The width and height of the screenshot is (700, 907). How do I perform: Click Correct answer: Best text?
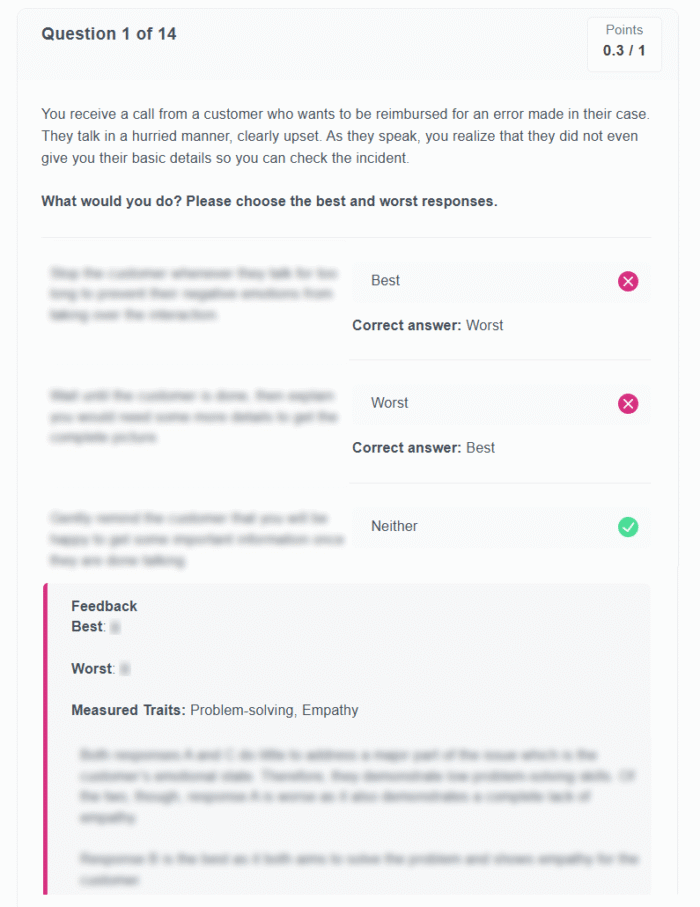tap(423, 448)
